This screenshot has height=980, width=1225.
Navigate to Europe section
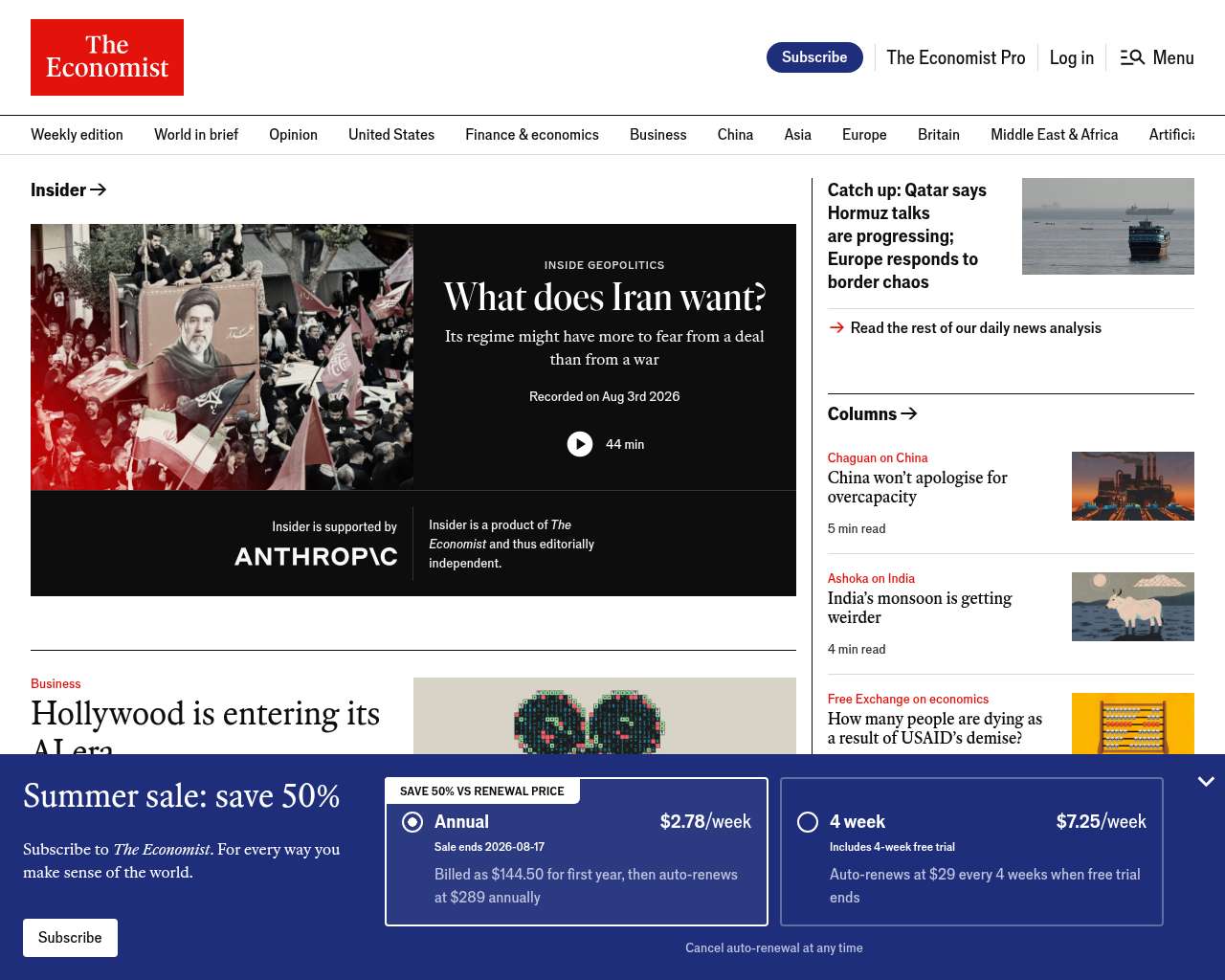point(864,135)
